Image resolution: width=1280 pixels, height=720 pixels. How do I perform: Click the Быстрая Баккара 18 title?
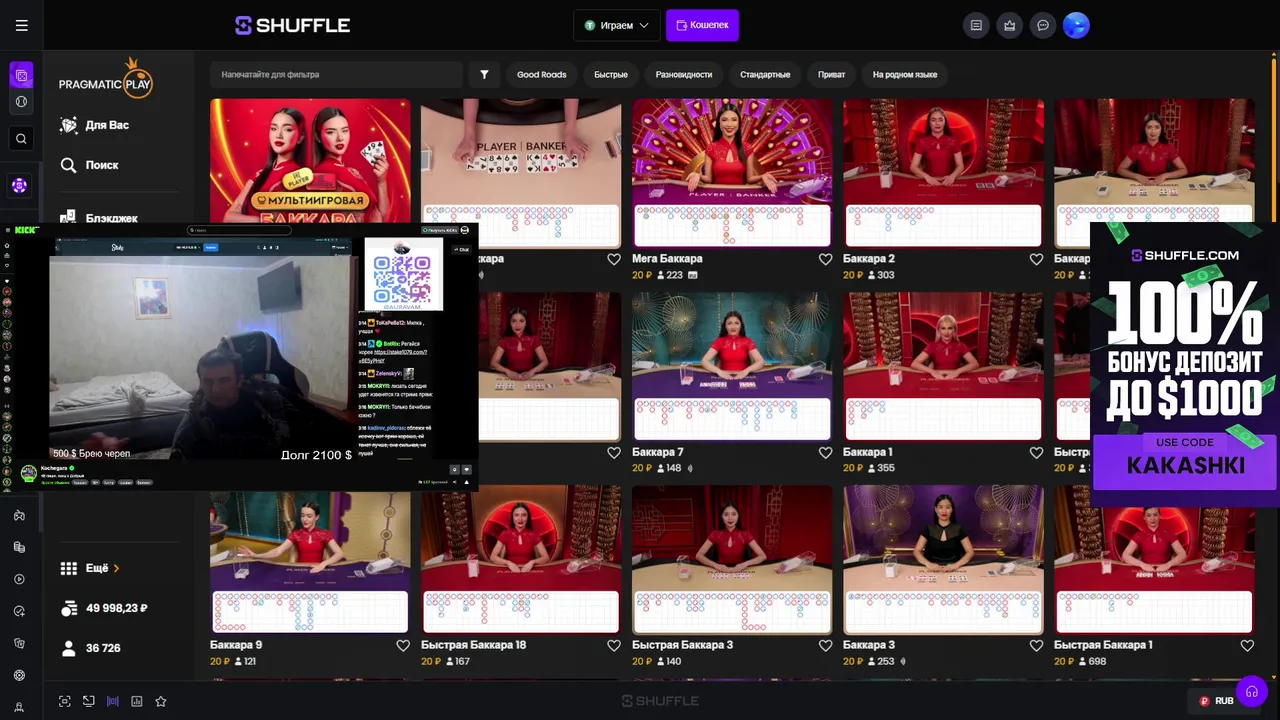(x=474, y=645)
